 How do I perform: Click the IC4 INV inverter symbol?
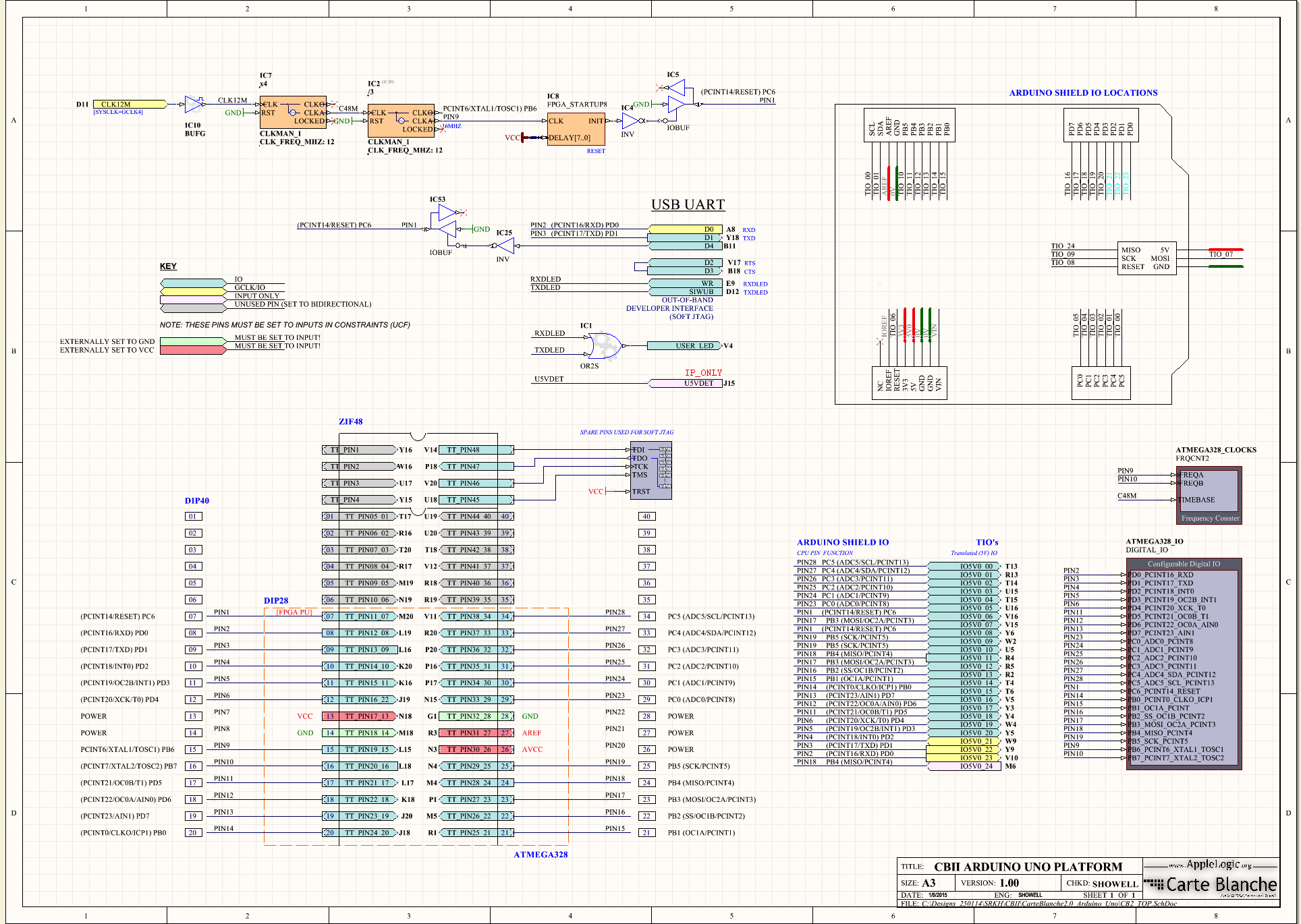coord(631,121)
